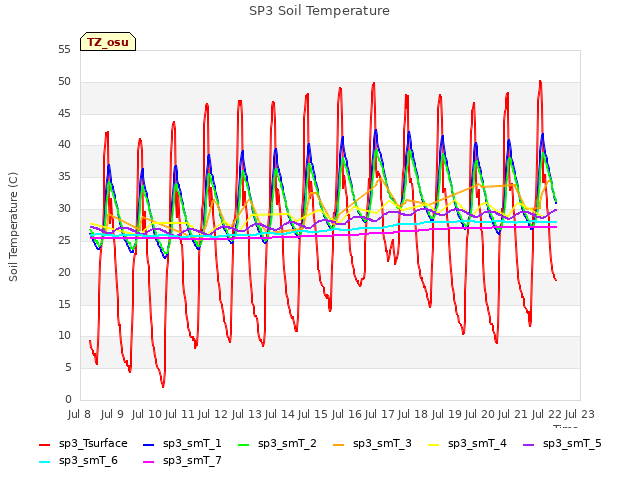The width and height of the screenshot is (640, 480).
Task: Click the SP3 Soil Temperature title
Action: click(x=320, y=11)
